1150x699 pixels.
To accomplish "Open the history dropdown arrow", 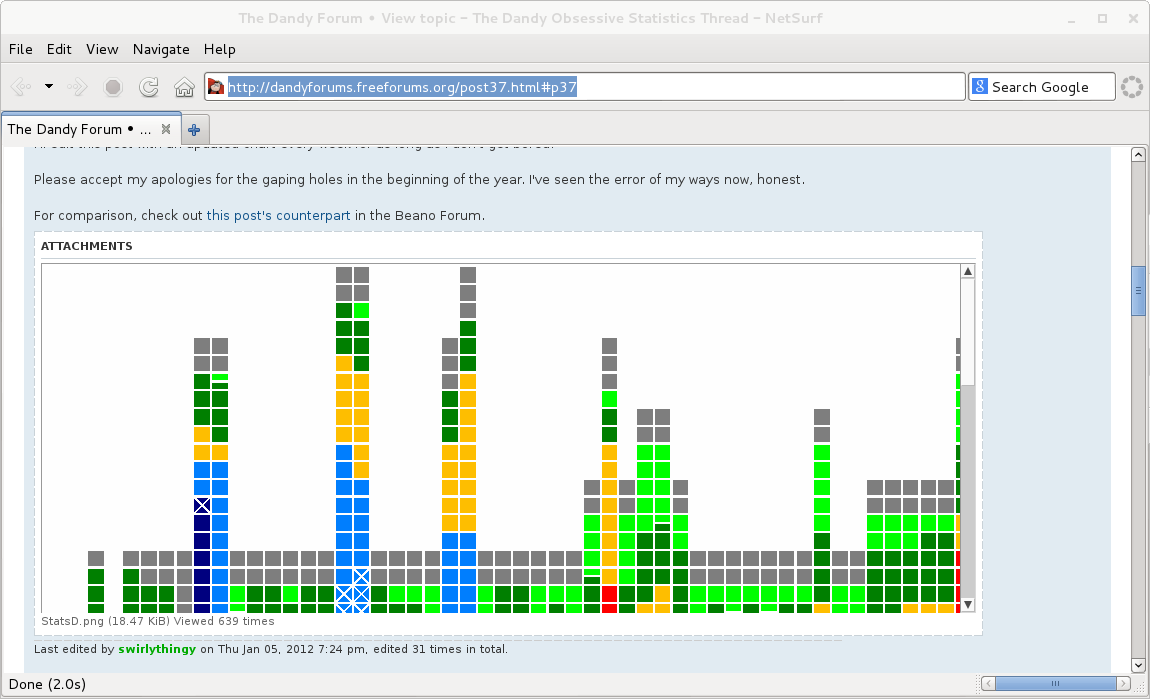I will 48,87.
